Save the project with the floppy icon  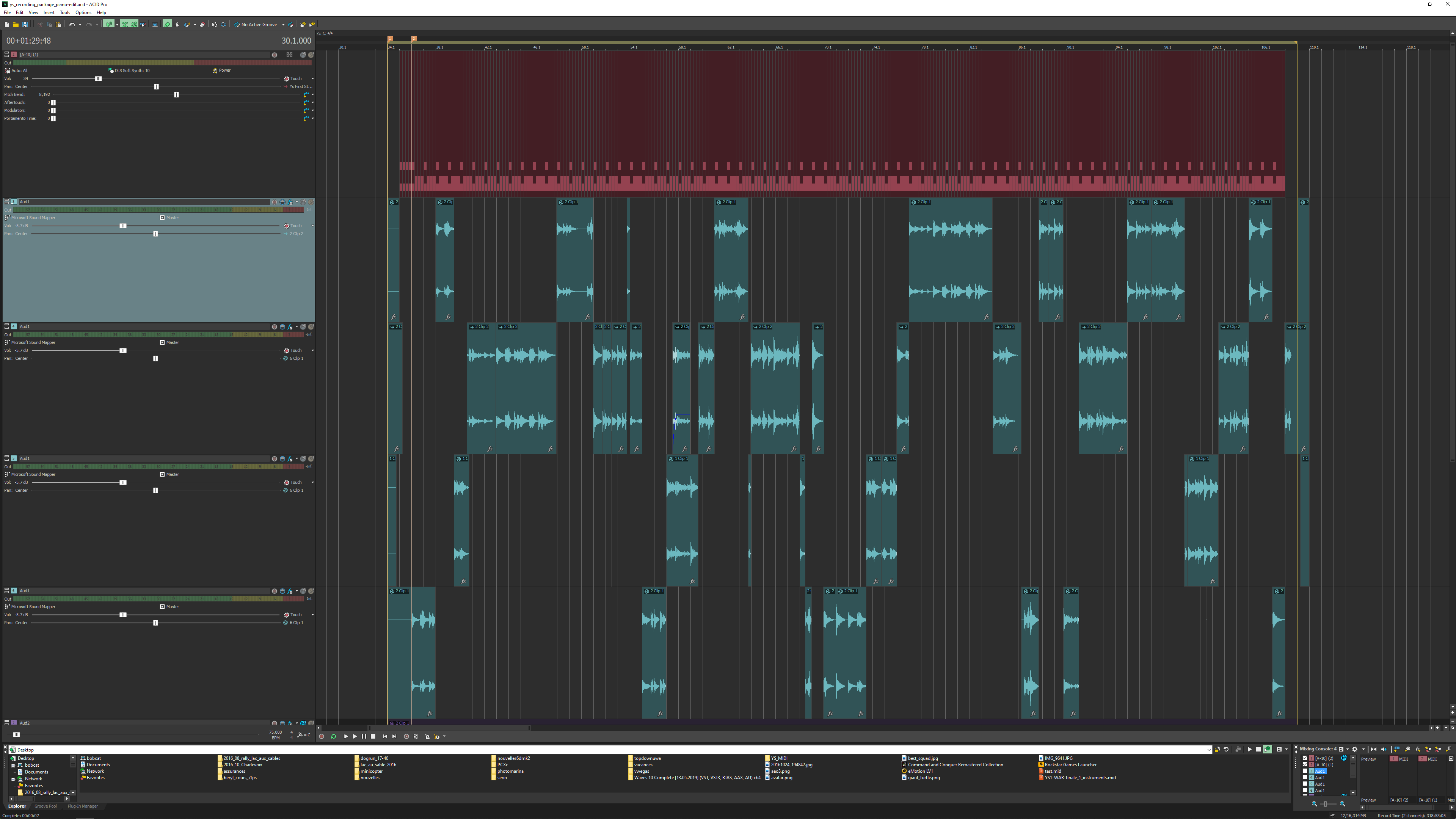25,24
